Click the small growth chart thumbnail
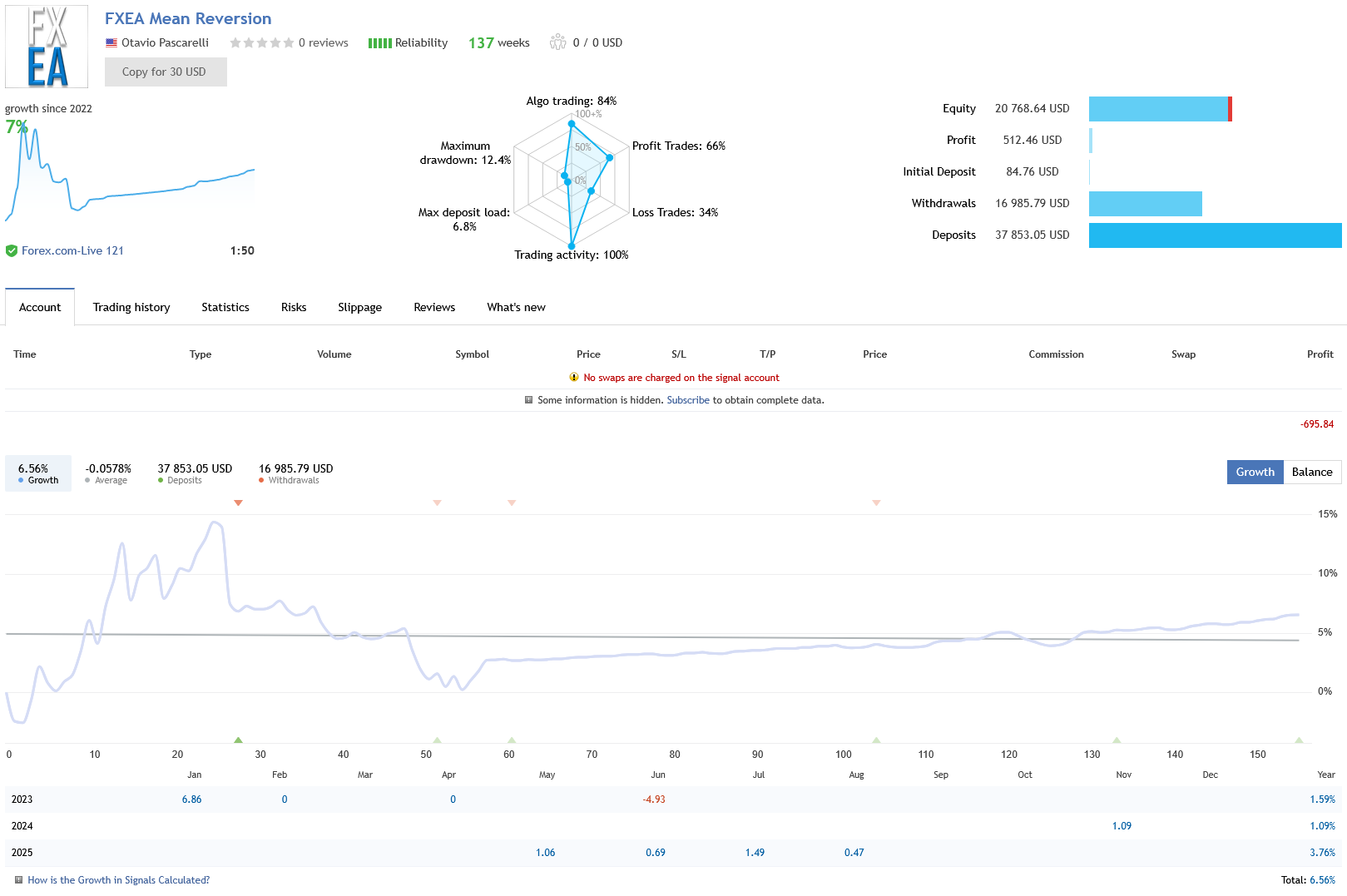The height and width of the screenshot is (896, 1347). pos(130,173)
